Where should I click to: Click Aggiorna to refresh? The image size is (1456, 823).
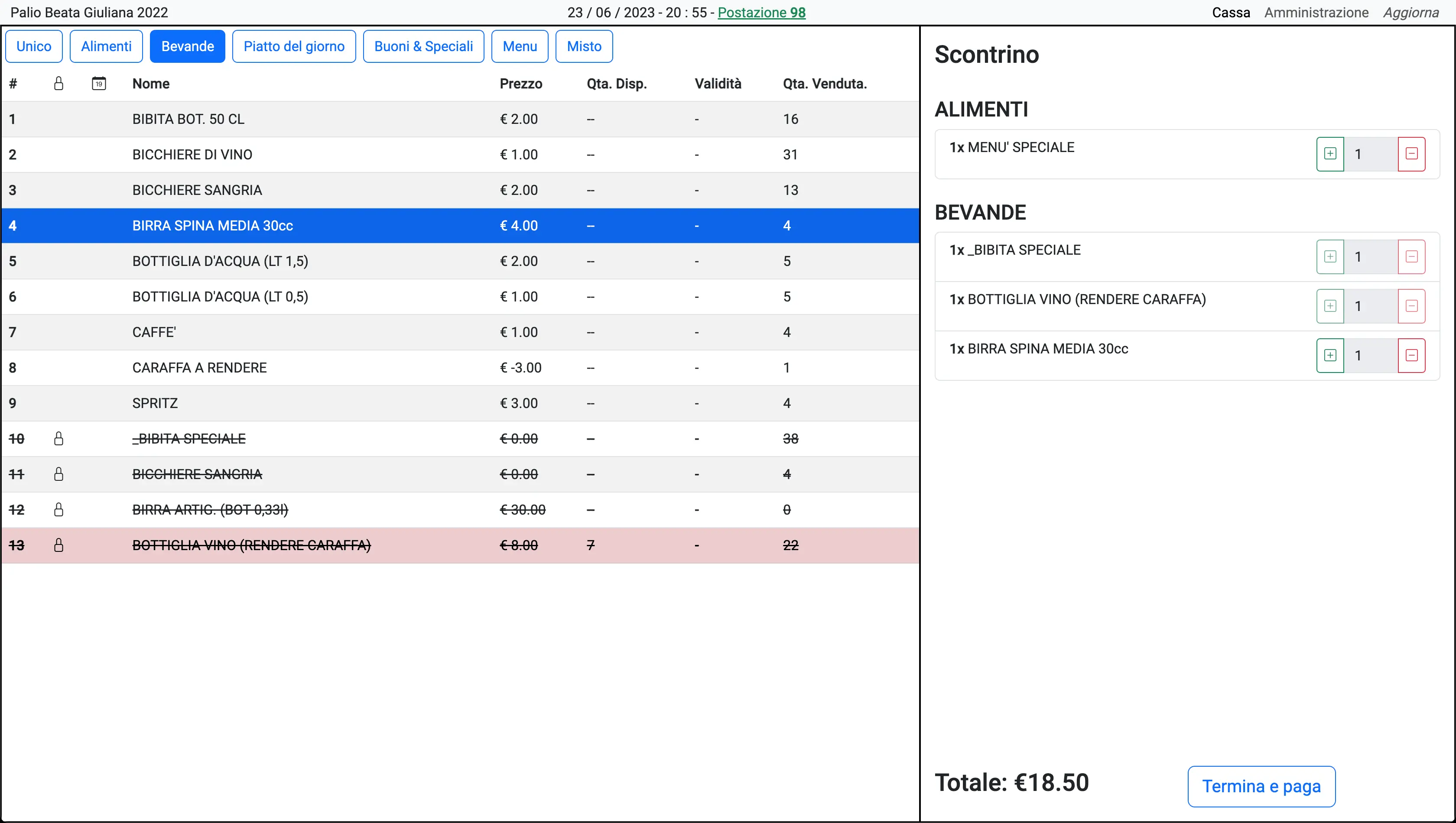1410,13
